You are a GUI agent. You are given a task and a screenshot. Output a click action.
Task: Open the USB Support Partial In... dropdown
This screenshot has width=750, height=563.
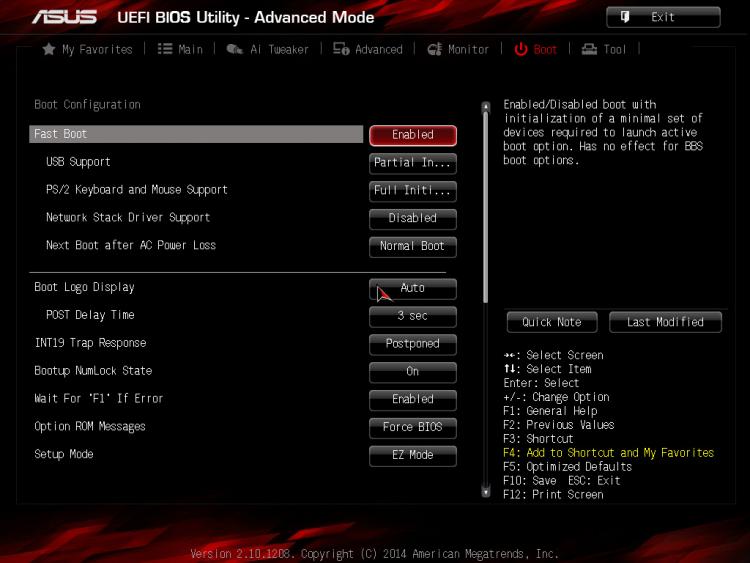413,163
